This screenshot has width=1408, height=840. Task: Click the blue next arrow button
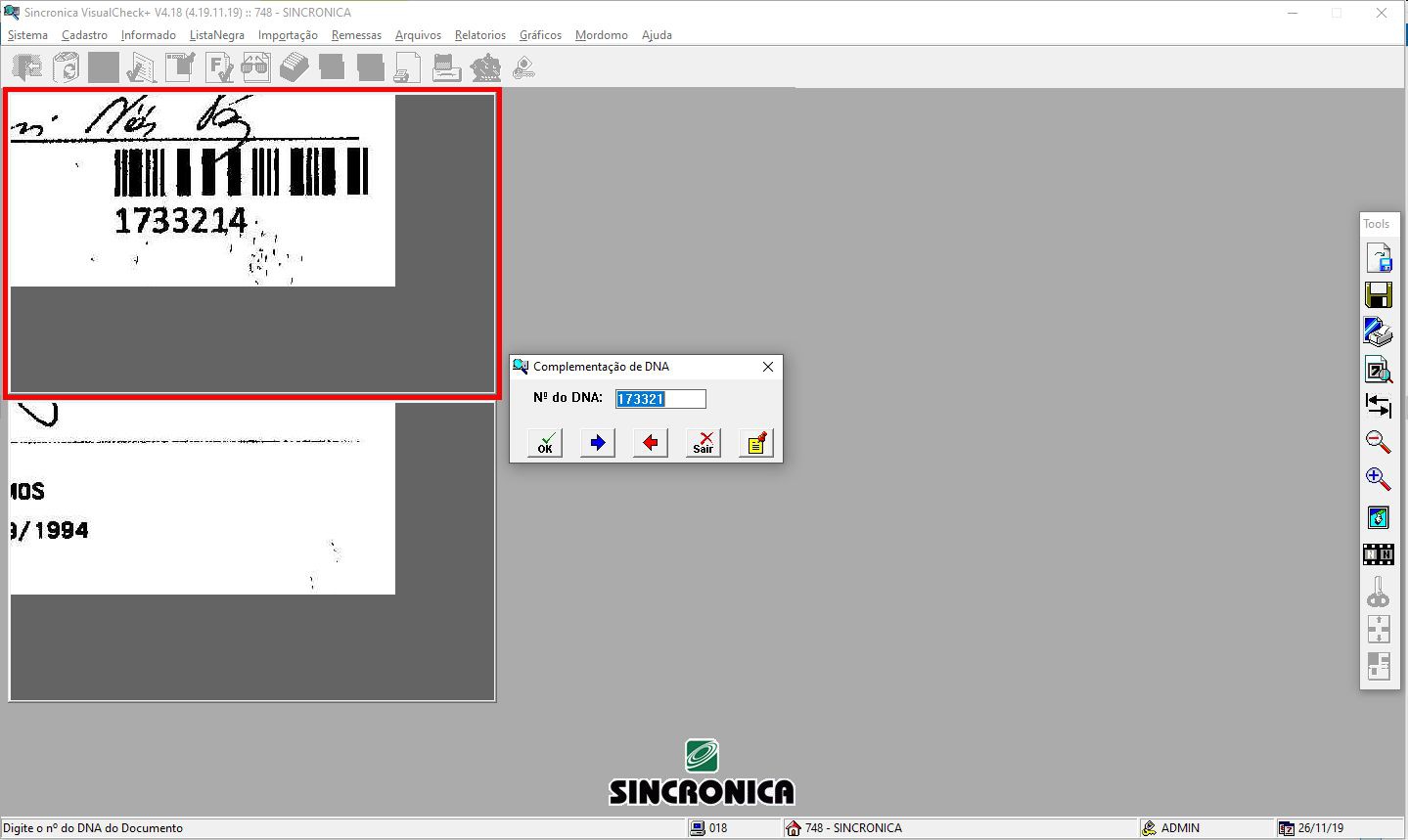[598, 443]
